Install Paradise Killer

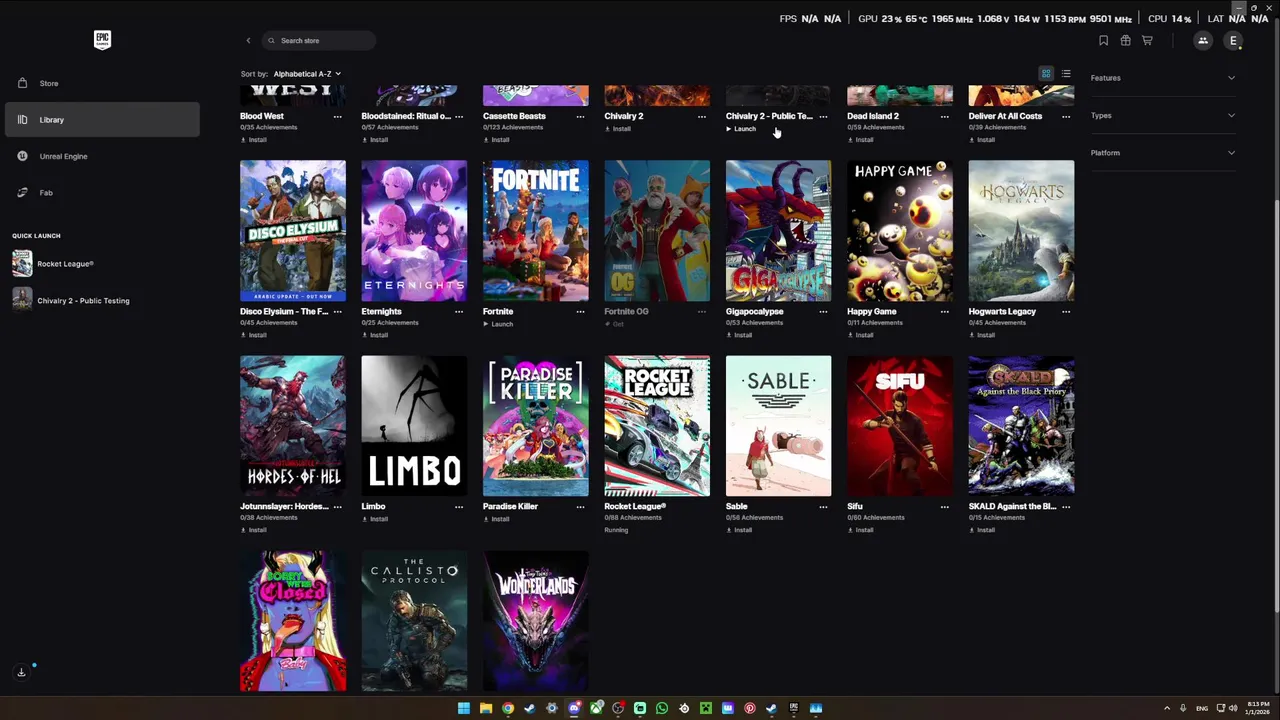click(x=496, y=519)
